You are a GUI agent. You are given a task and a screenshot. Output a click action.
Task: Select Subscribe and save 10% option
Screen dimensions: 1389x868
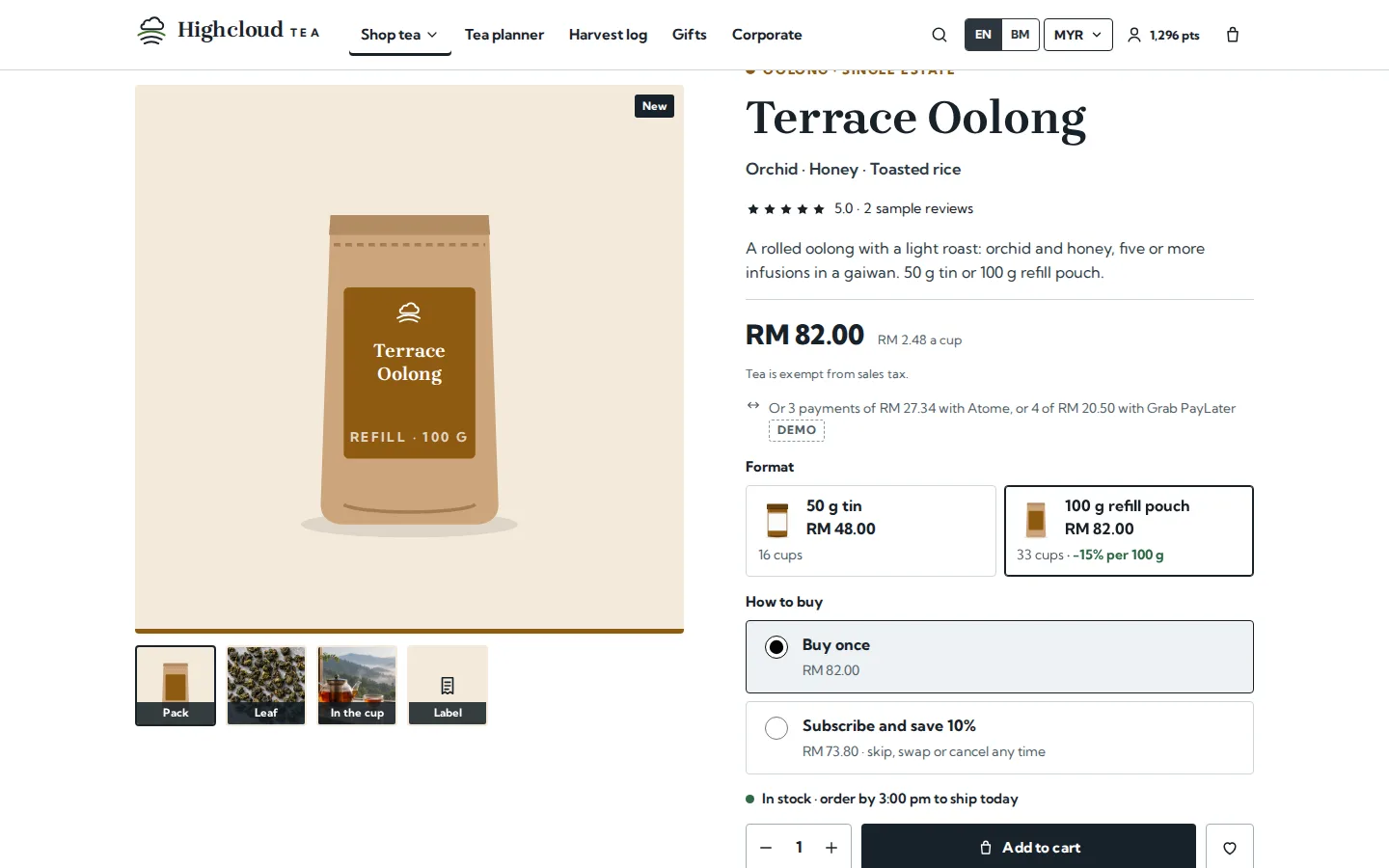(x=999, y=738)
